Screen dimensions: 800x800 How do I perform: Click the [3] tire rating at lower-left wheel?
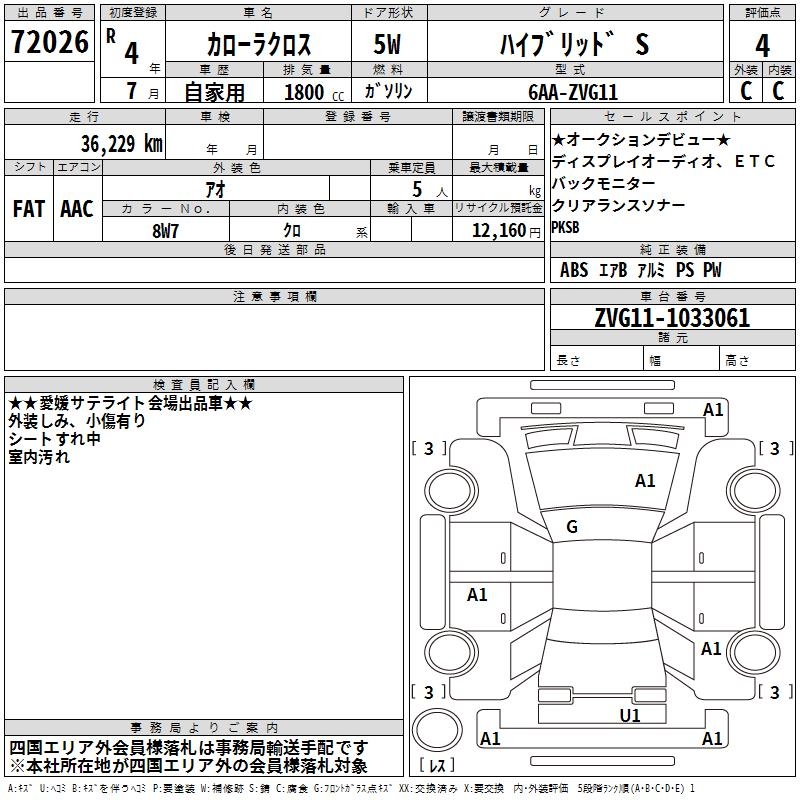429,692
